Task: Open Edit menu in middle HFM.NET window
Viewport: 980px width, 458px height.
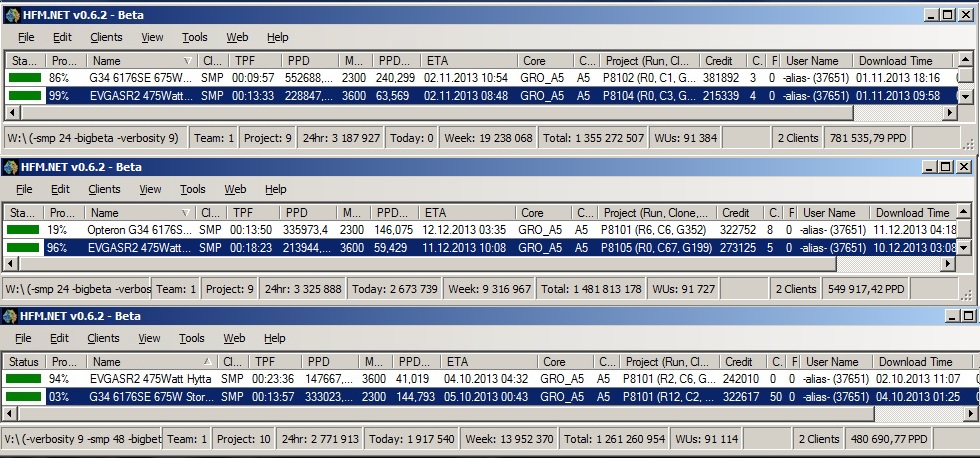Action: (x=60, y=189)
